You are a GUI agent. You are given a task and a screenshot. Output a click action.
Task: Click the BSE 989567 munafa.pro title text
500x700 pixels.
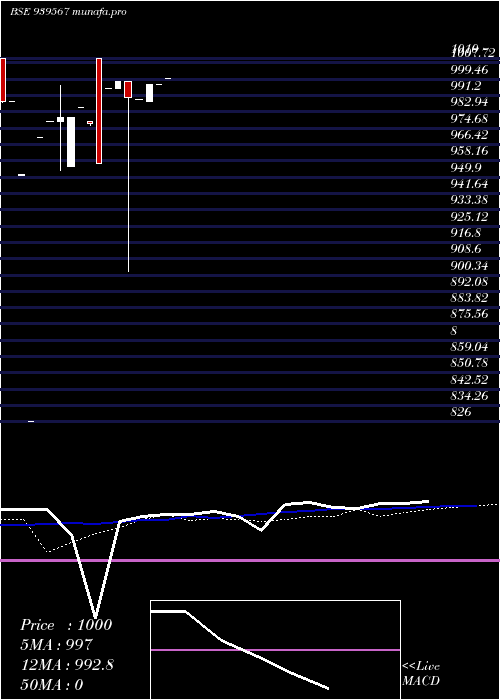click(x=68, y=12)
